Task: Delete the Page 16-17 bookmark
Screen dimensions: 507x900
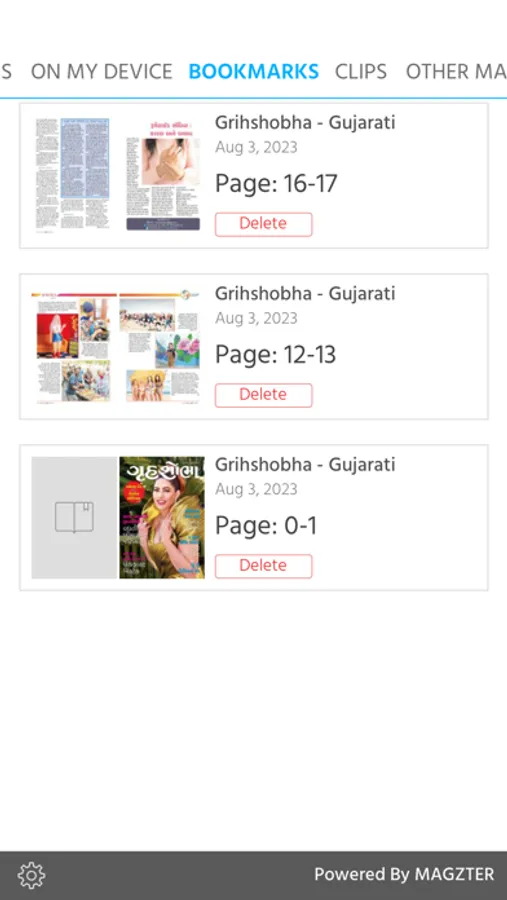Action: click(264, 224)
